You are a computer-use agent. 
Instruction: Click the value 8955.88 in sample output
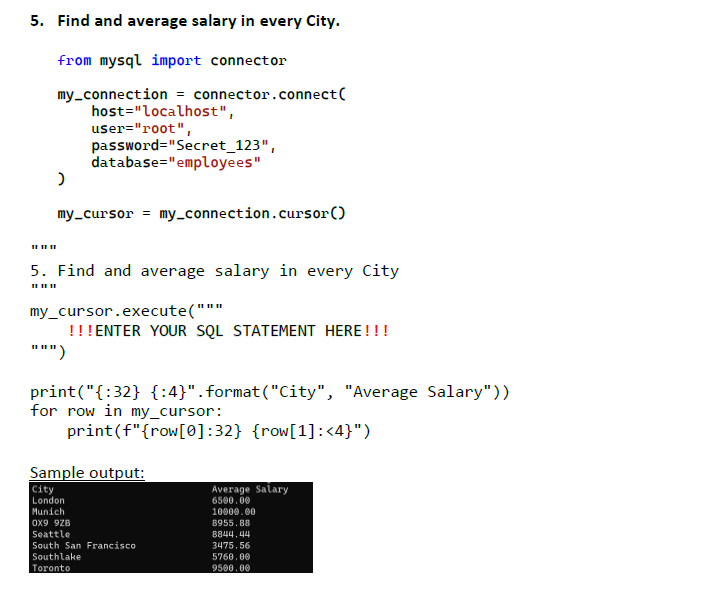[231, 523]
